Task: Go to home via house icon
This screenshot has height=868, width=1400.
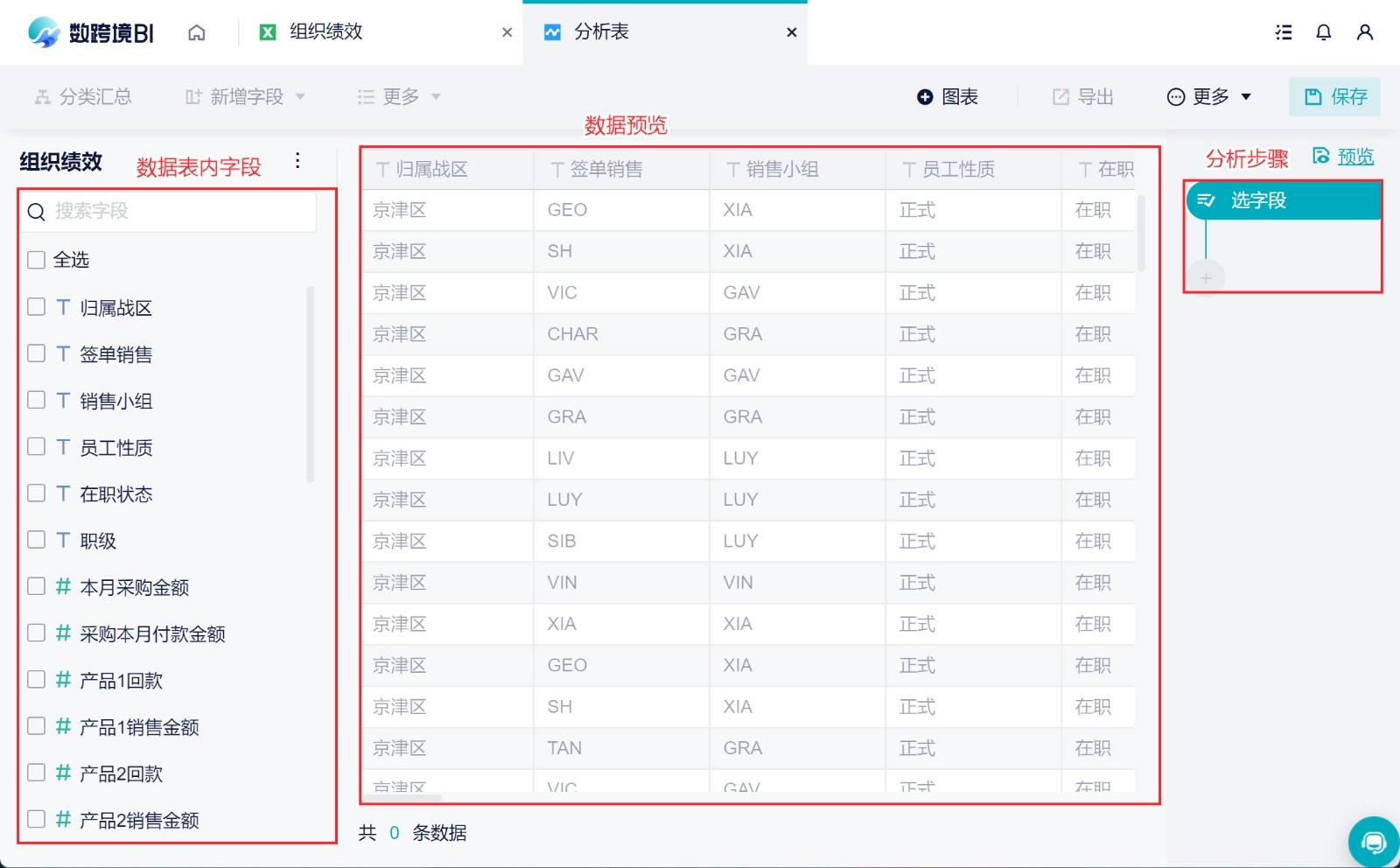Action: click(x=197, y=32)
